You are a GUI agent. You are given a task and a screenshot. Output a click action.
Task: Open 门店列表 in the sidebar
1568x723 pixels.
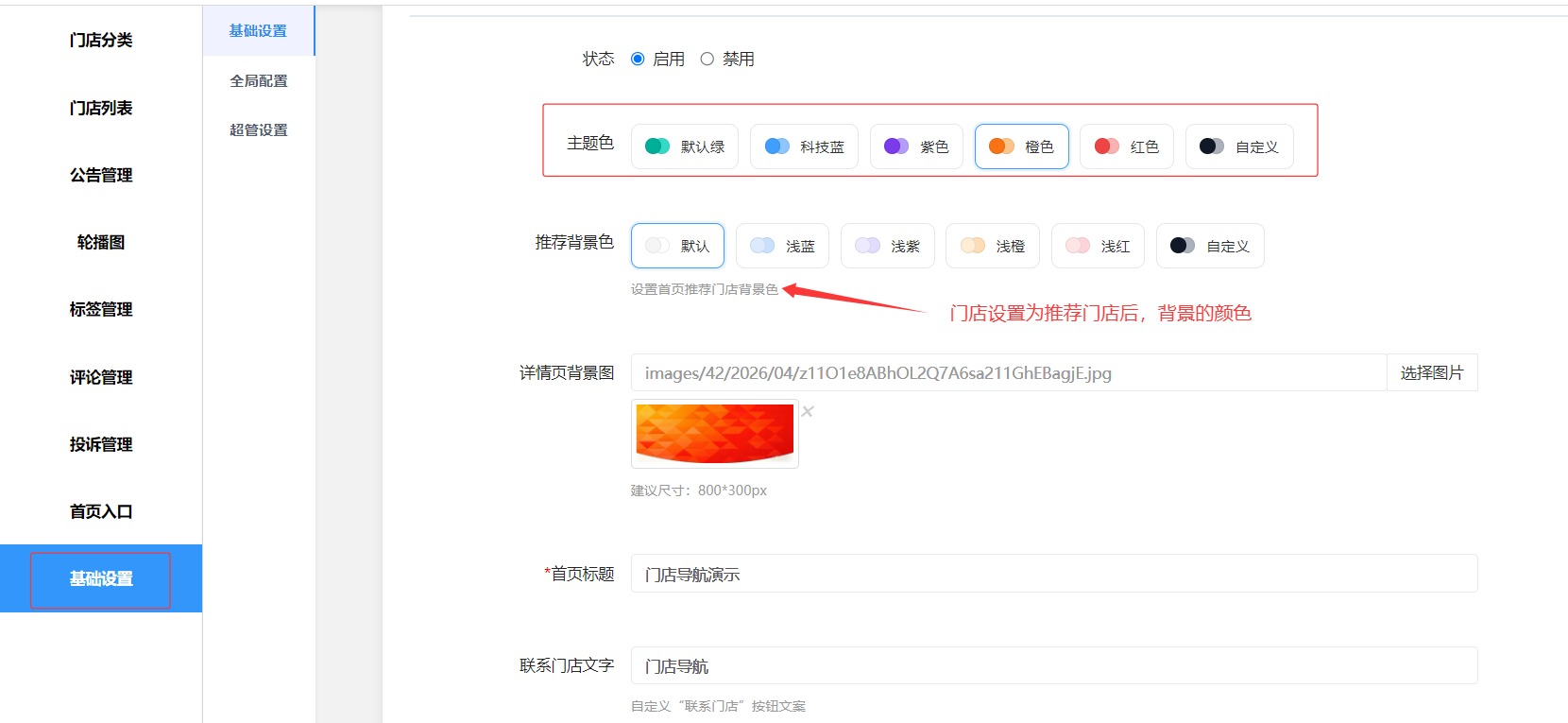(101, 108)
